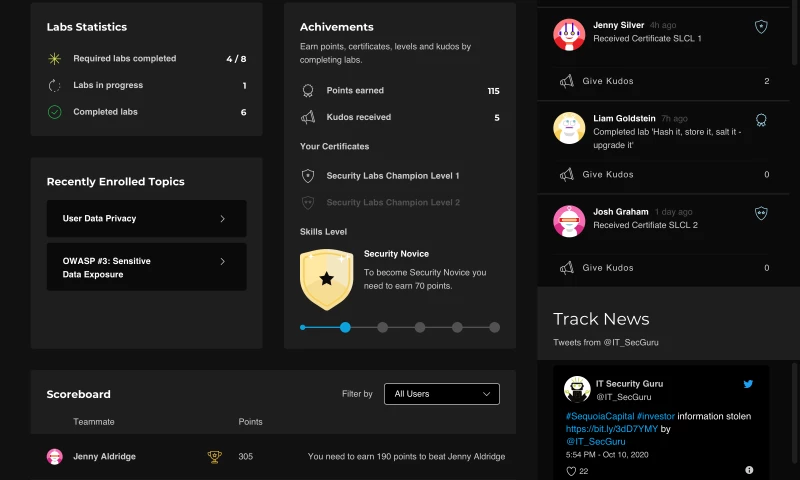Click Liam Goldstein's avatar
Image resolution: width=800 pixels, height=480 pixels.
pos(569,128)
